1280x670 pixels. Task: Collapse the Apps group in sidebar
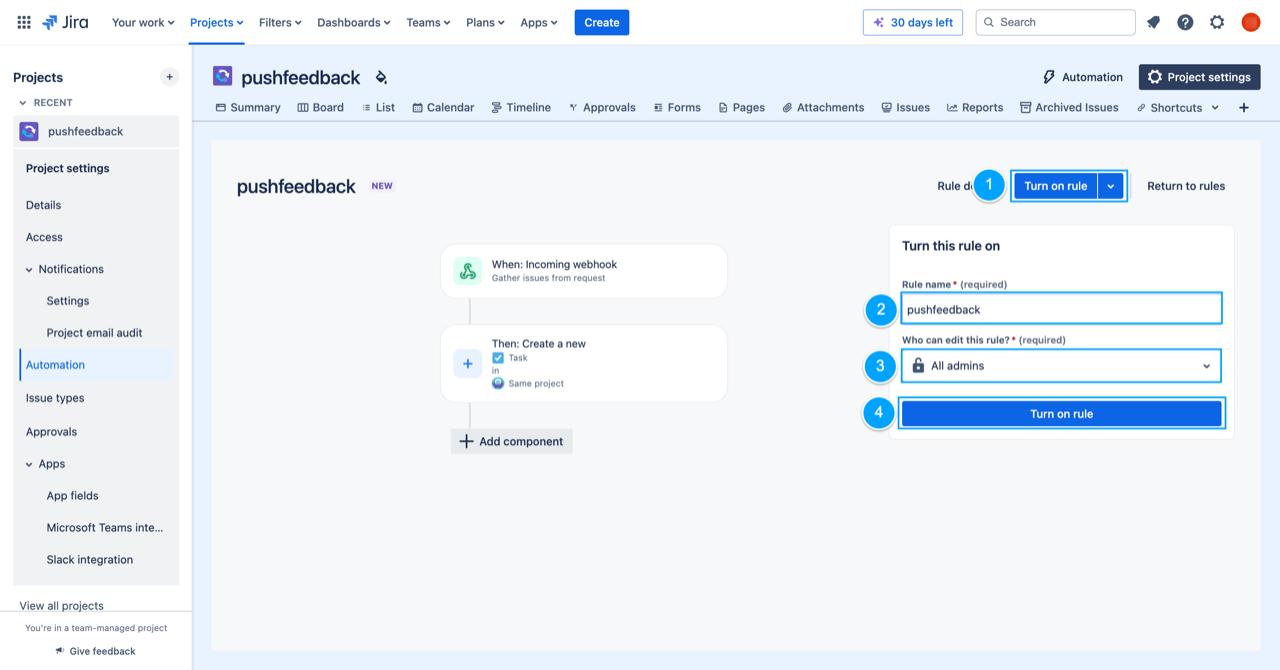29,464
